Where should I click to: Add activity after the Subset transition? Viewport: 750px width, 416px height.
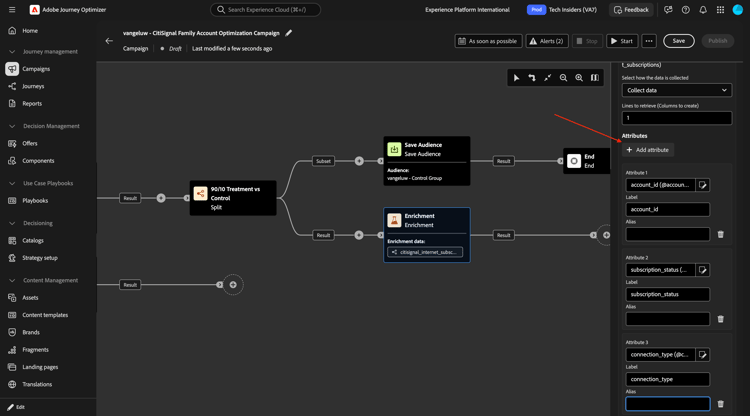pos(359,161)
